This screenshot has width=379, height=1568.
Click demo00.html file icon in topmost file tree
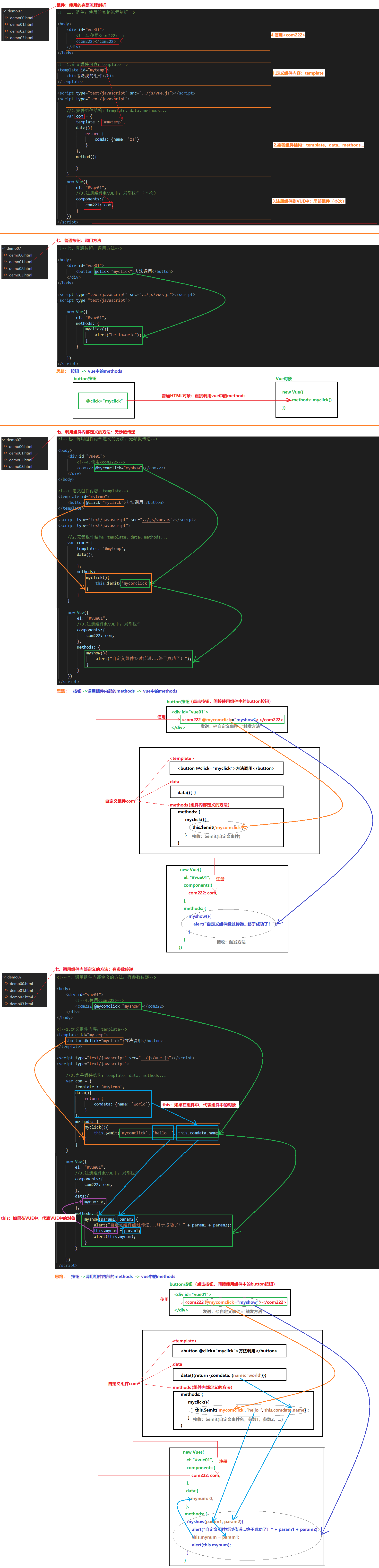coord(6,18)
